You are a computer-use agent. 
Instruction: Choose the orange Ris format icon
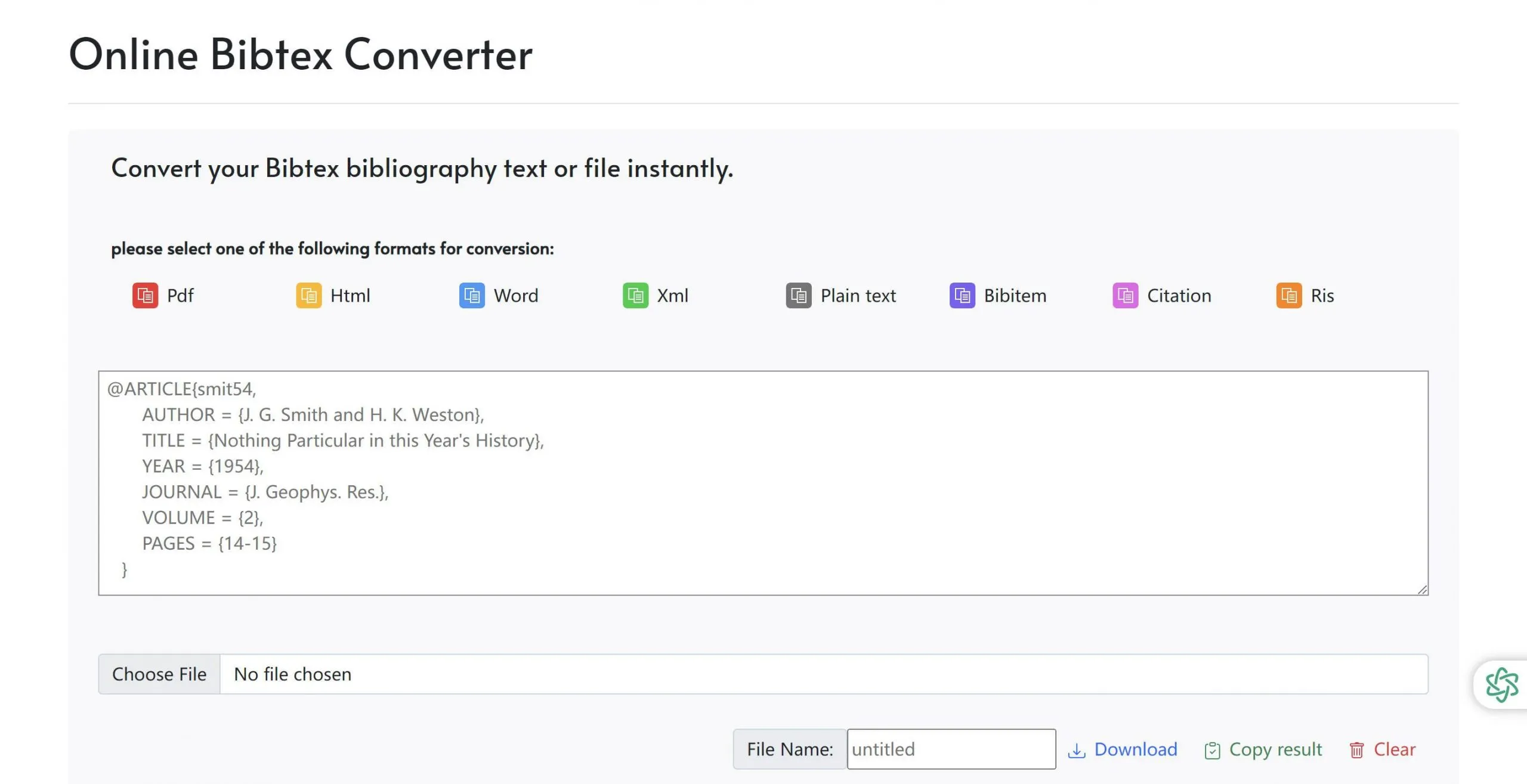pos(1289,296)
